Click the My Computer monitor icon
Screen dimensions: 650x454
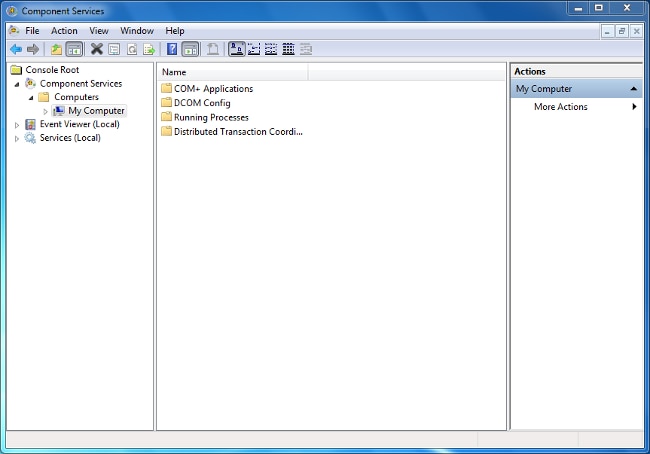58,111
